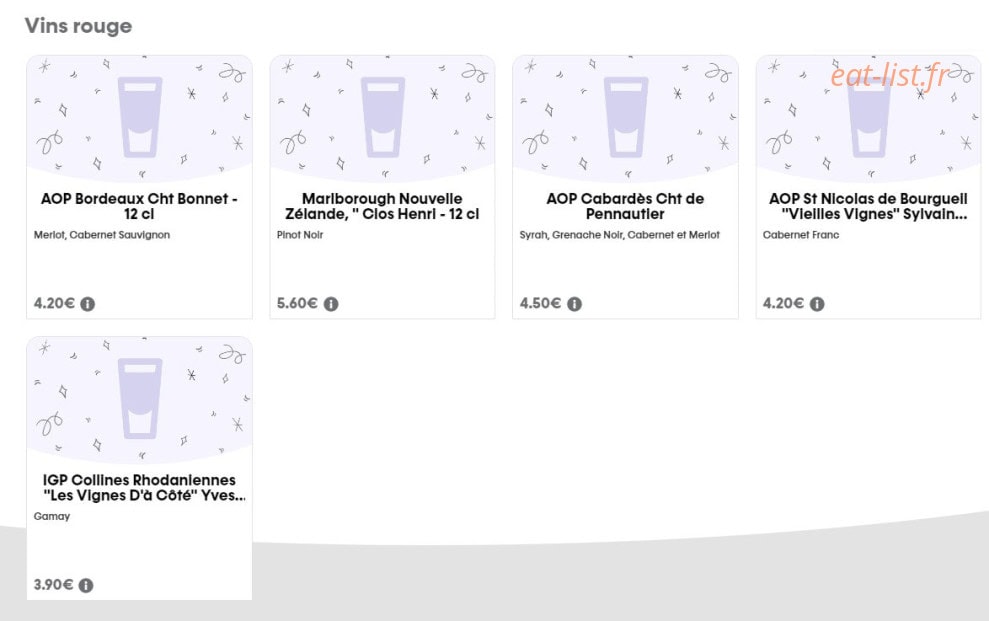Viewport: 989px width, 621px height.
Task: Click glass image on Marlborough Clos Henri card
Action: tap(383, 117)
